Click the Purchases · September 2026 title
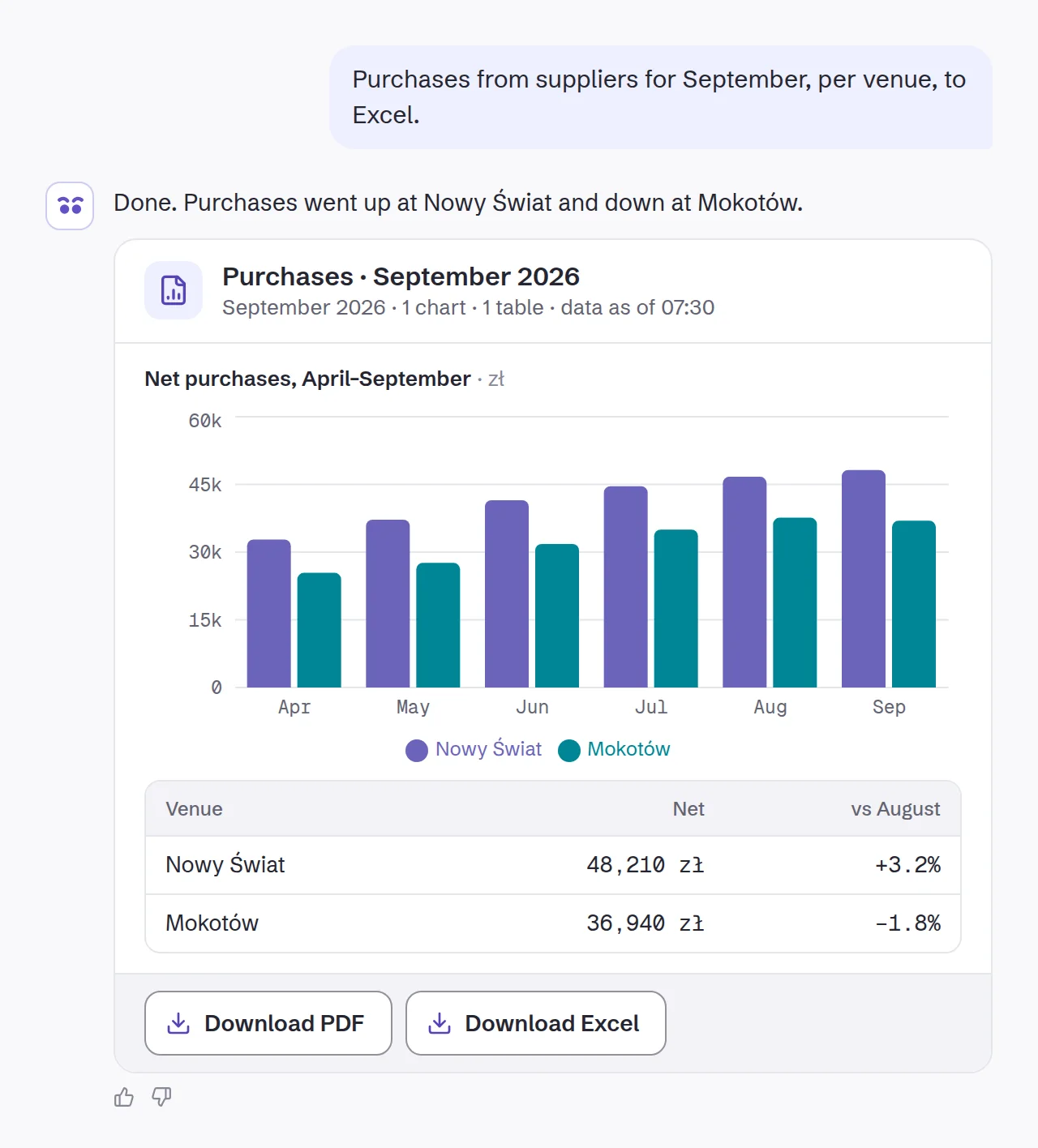This screenshot has height=1148, width=1038. click(401, 276)
